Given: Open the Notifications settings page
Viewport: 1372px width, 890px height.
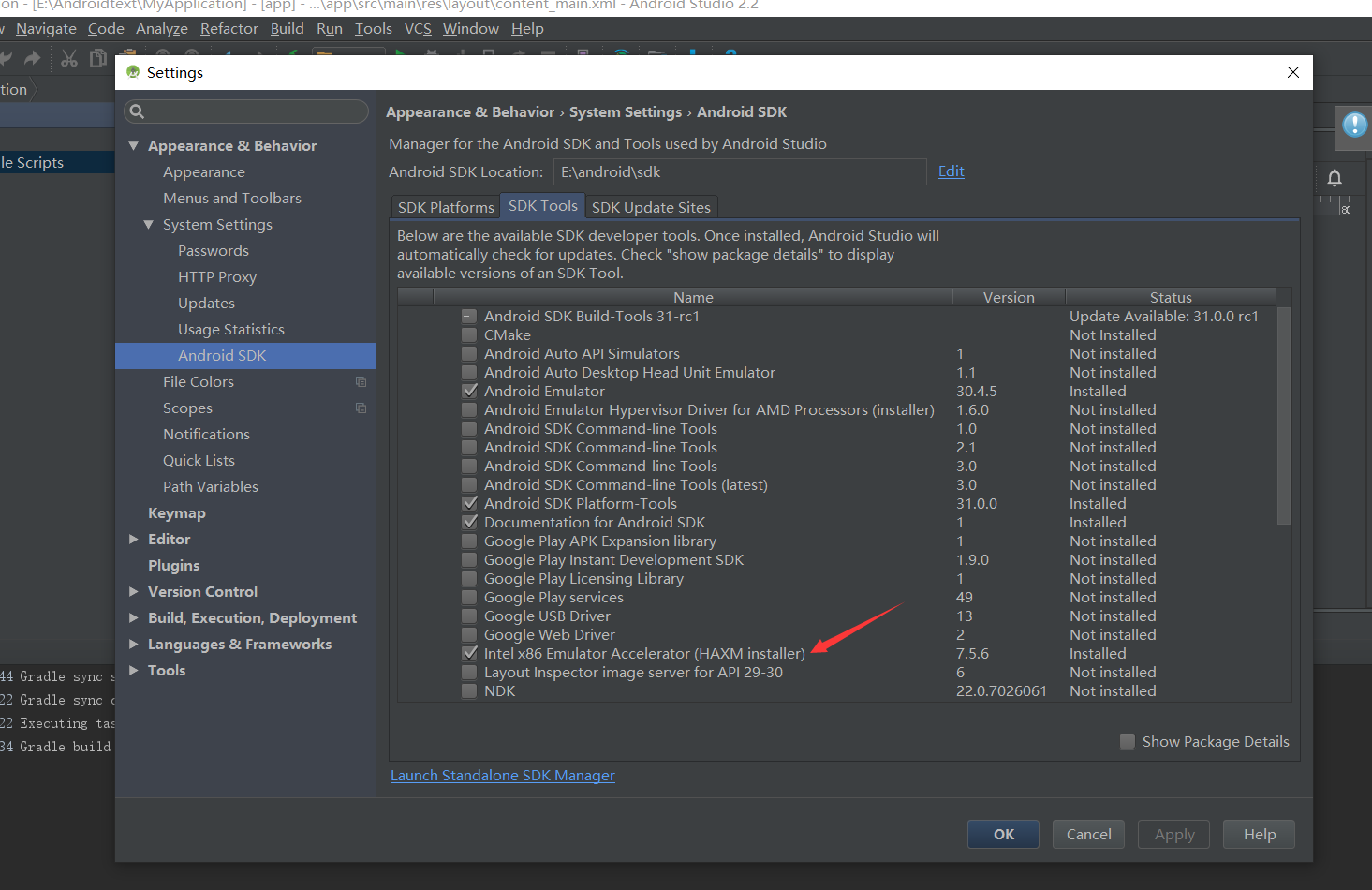Looking at the screenshot, I should click(x=206, y=435).
